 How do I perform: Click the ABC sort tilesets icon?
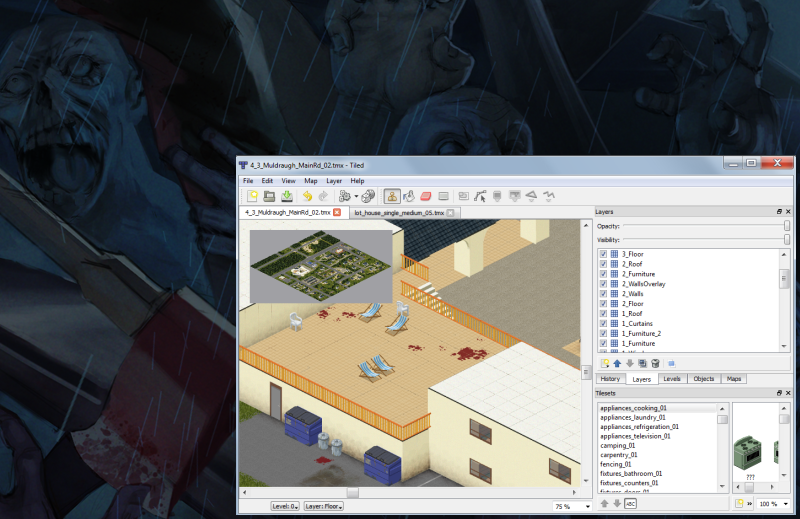631,504
